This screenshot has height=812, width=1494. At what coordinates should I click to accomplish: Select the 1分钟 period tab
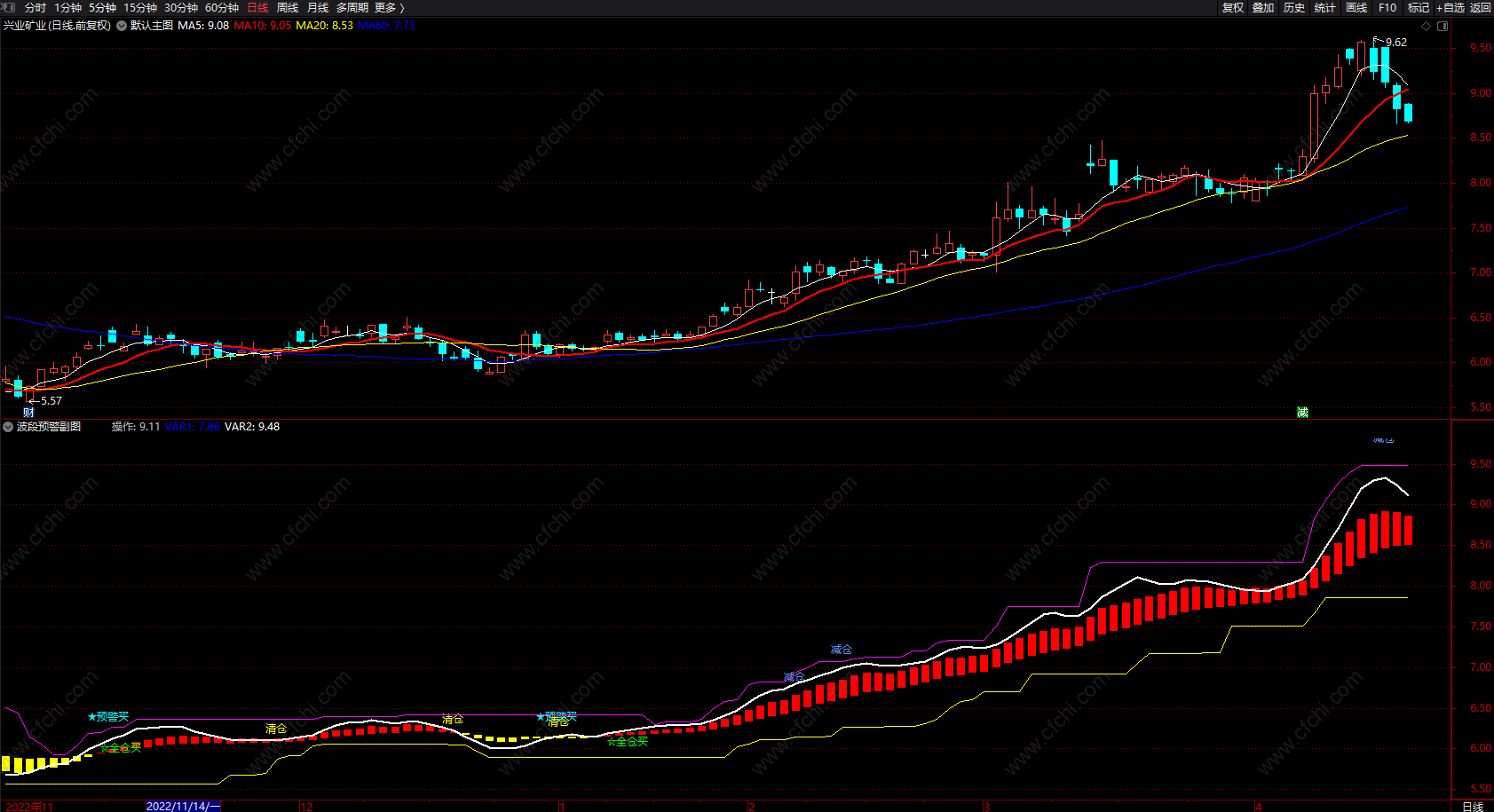click(x=67, y=7)
